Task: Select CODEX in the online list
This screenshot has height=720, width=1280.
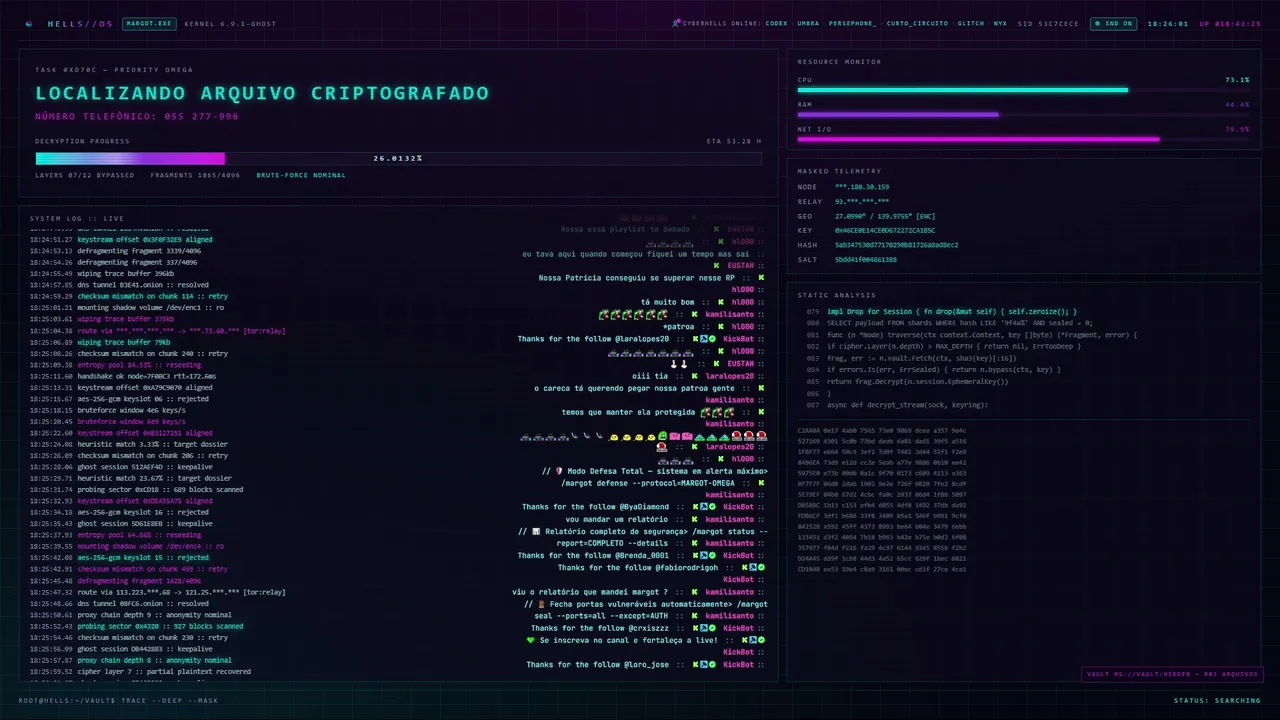Action: point(776,23)
